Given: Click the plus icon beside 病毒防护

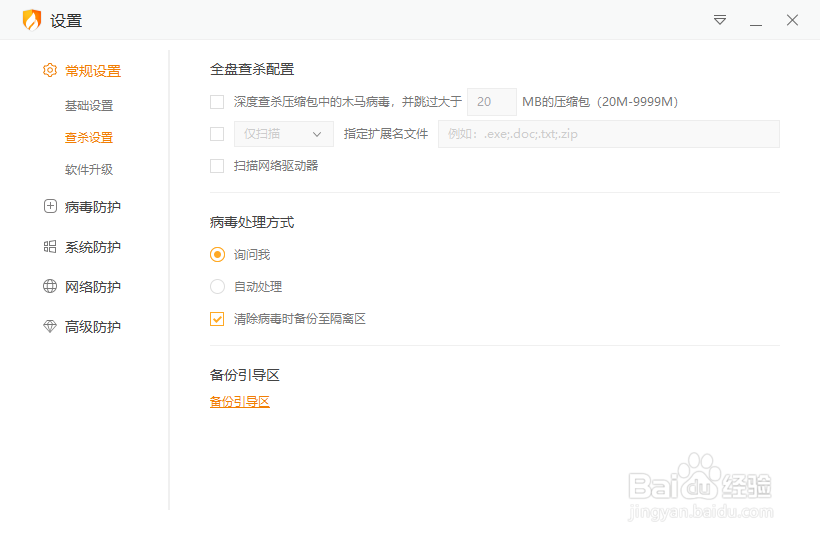Looking at the screenshot, I should click(50, 206).
